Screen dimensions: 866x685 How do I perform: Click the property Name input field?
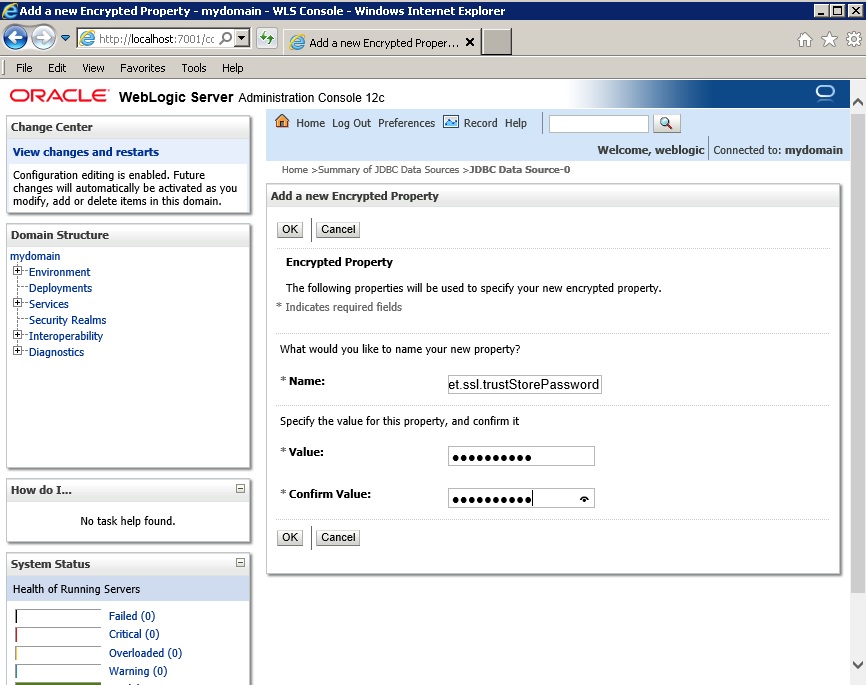point(524,384)
